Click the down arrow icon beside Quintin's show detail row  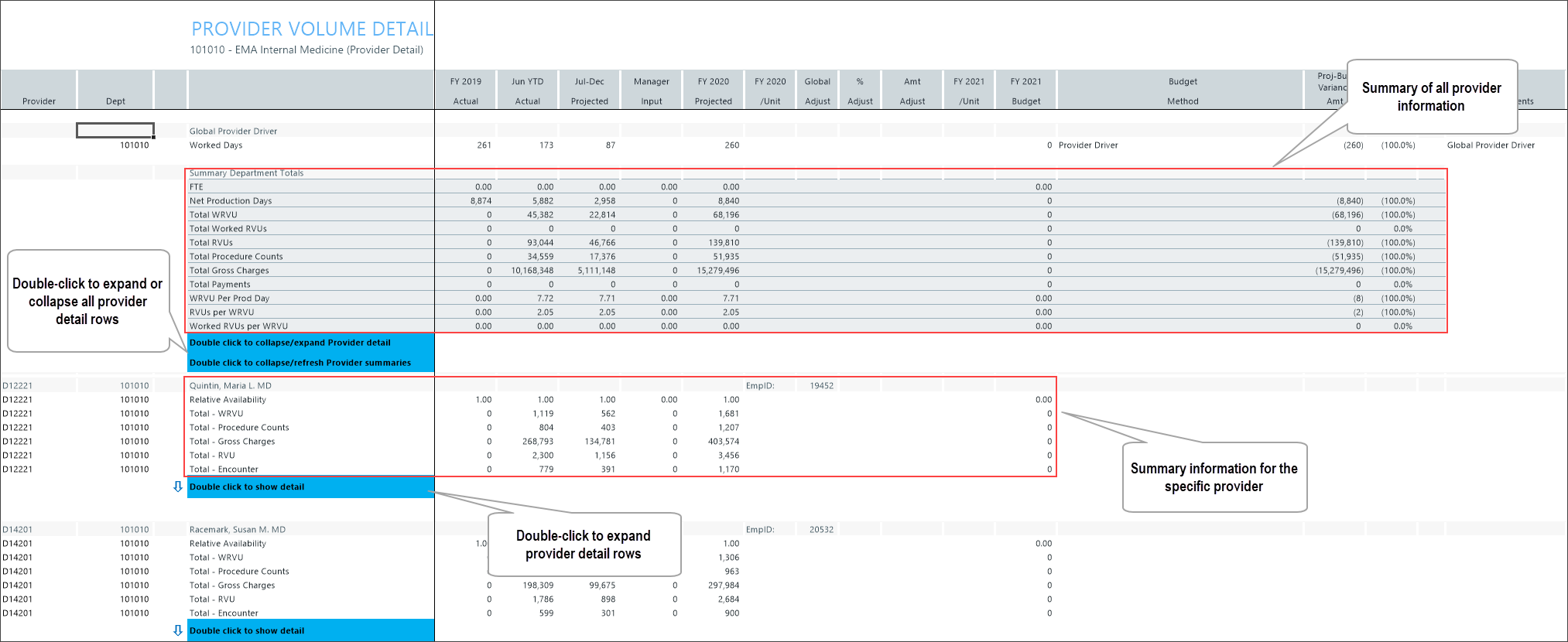click(x=178, y=487)
